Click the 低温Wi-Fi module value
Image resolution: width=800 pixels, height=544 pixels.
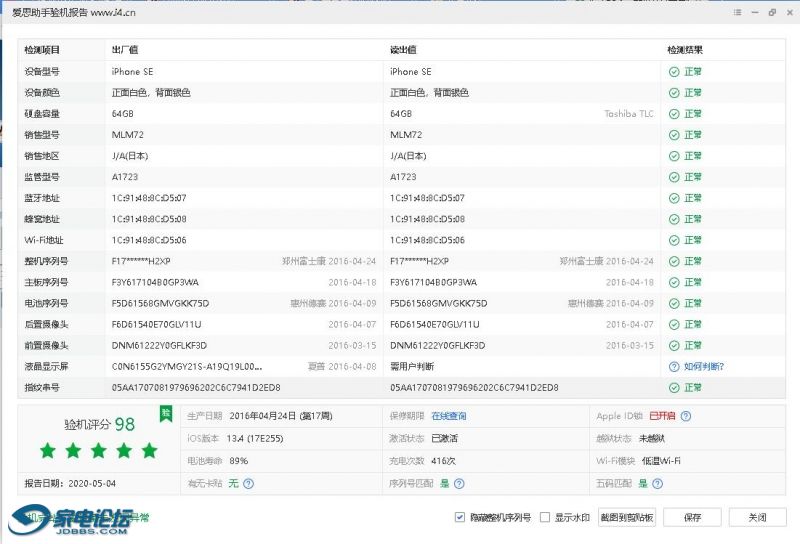(661, 461)
